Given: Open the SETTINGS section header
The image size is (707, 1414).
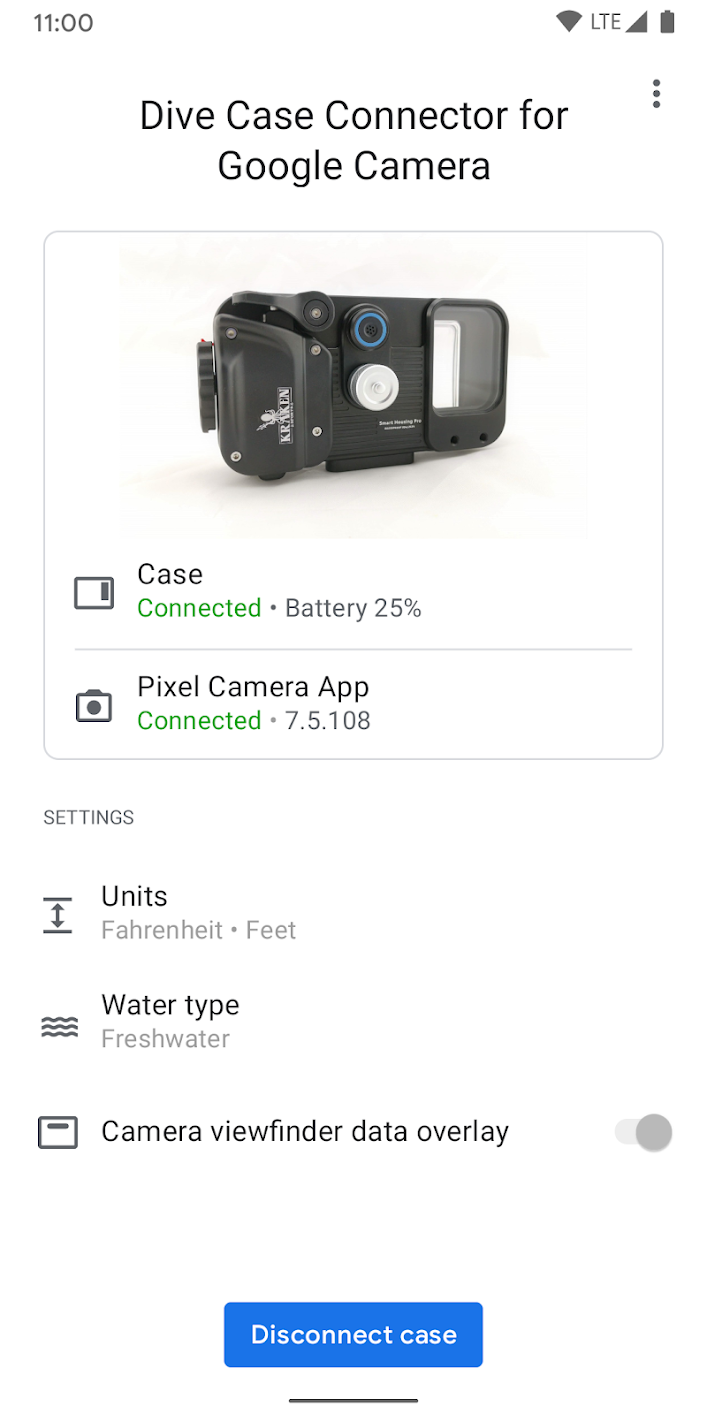Looking at the screenshot, I should click(88, 817).
